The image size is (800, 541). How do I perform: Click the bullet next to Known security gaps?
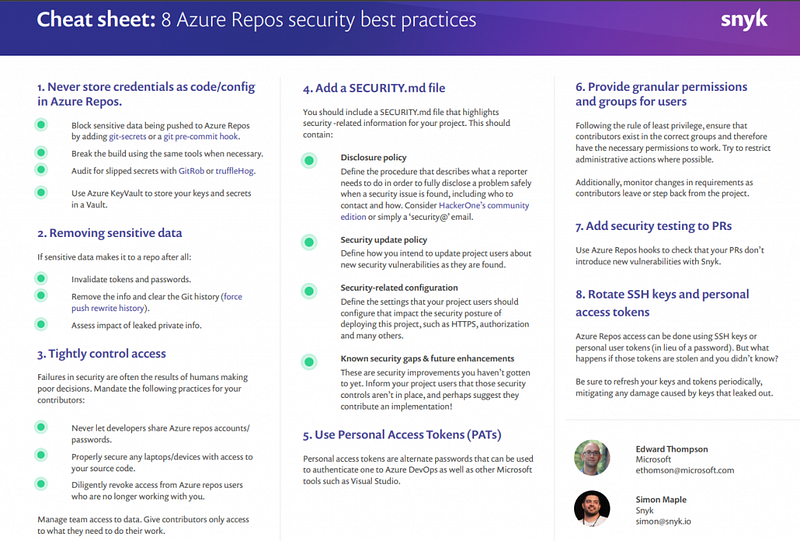click(x=309, y=362)
